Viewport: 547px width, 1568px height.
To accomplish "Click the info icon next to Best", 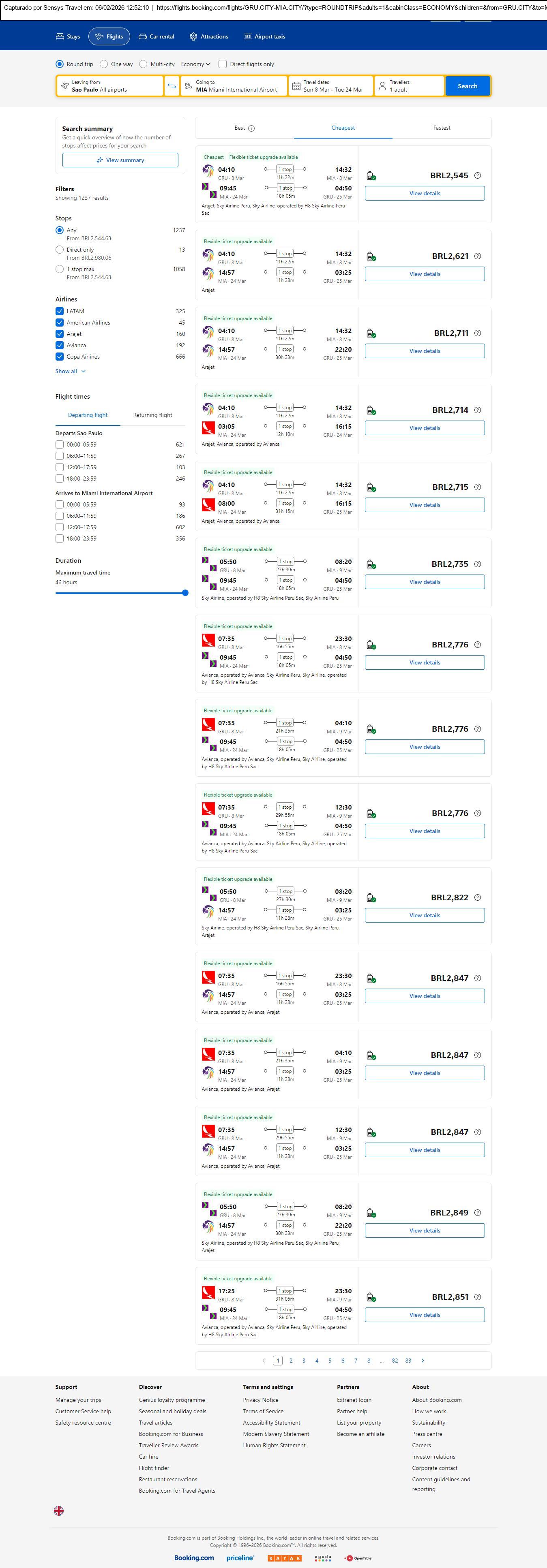I will point(251,128).
